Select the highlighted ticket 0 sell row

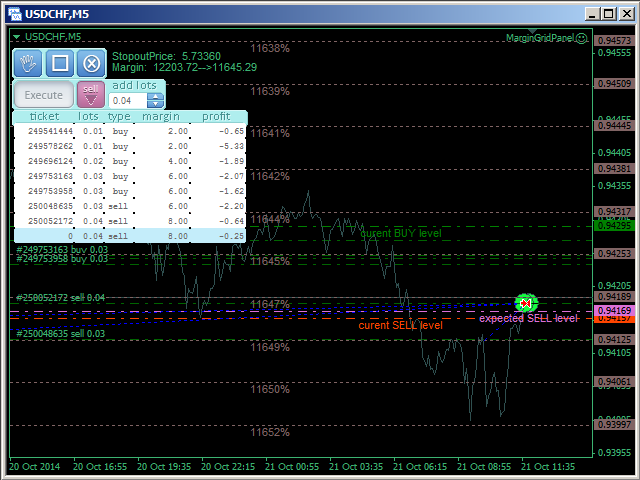(x=130, y=236)
